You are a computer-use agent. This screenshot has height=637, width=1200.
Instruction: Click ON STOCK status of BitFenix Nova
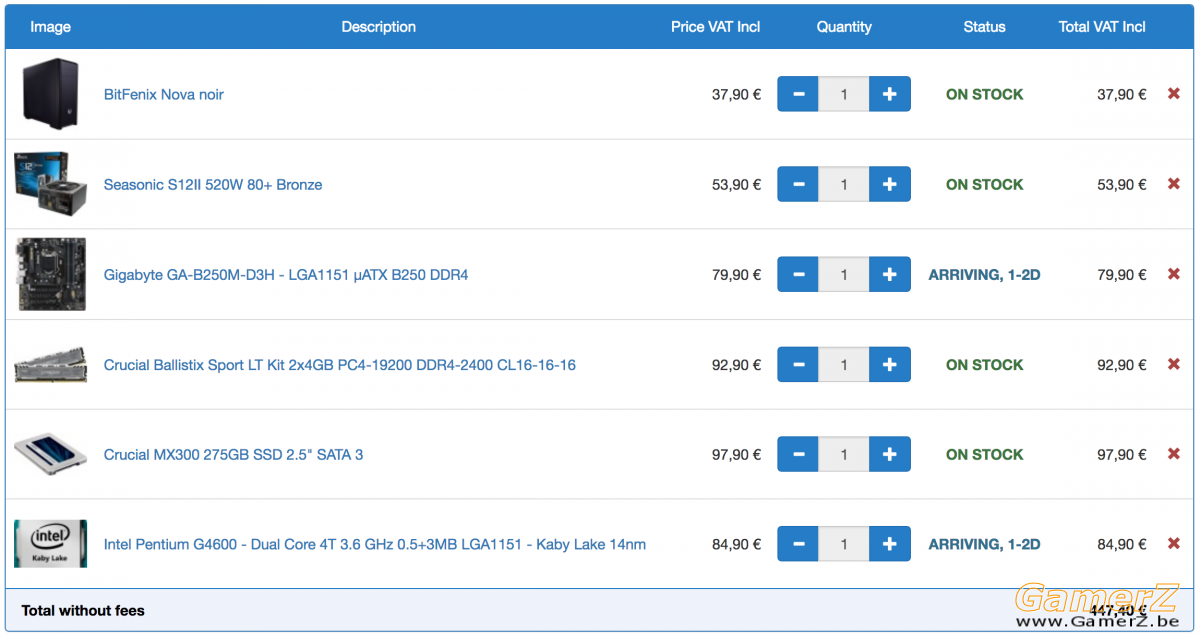click(x=985, y=94)
